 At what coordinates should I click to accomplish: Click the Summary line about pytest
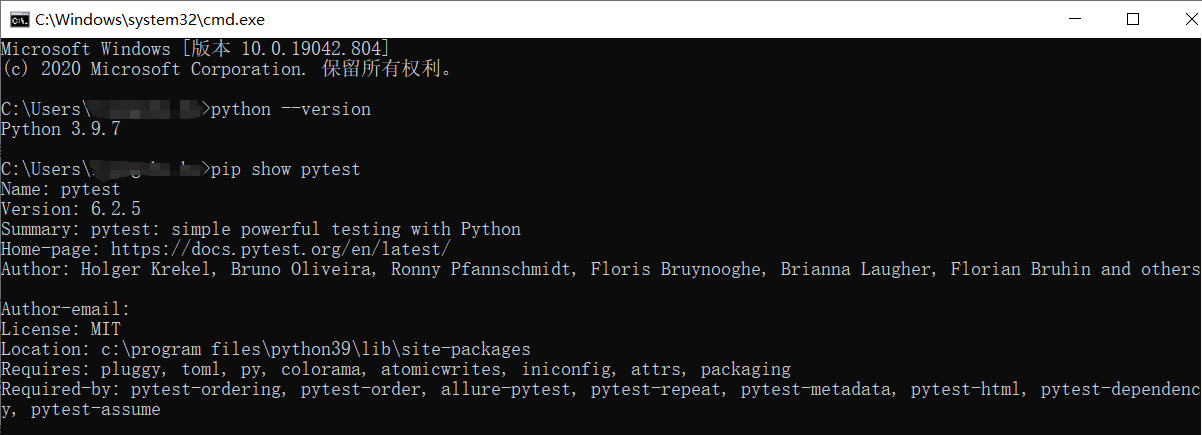tap(261, 229)
